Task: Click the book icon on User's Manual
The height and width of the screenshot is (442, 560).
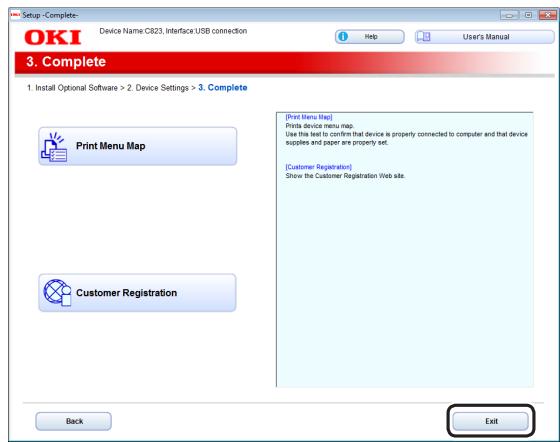Action: click(x=424, y=36)
